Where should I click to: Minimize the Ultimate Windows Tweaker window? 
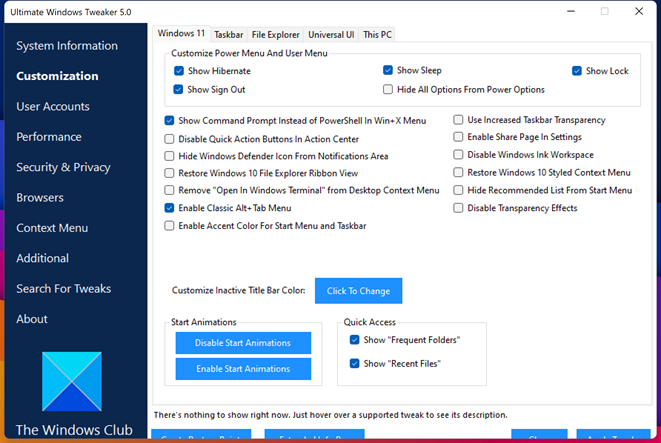571,11
